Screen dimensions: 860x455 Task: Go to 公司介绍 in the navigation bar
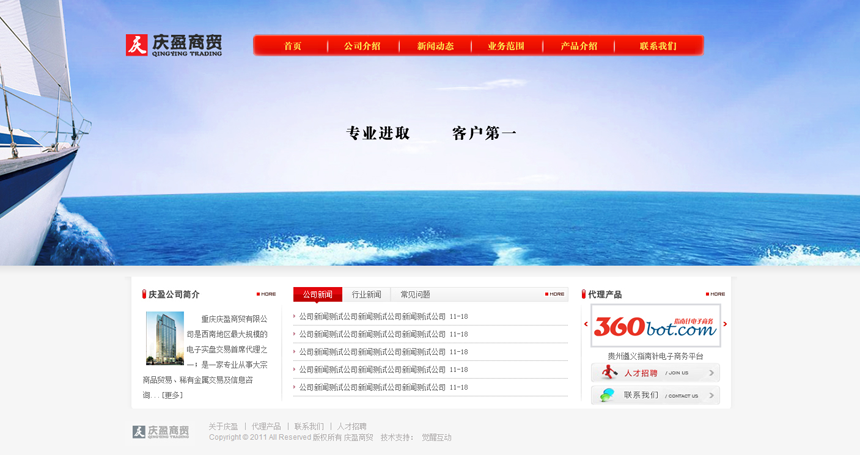click(362, 46)
